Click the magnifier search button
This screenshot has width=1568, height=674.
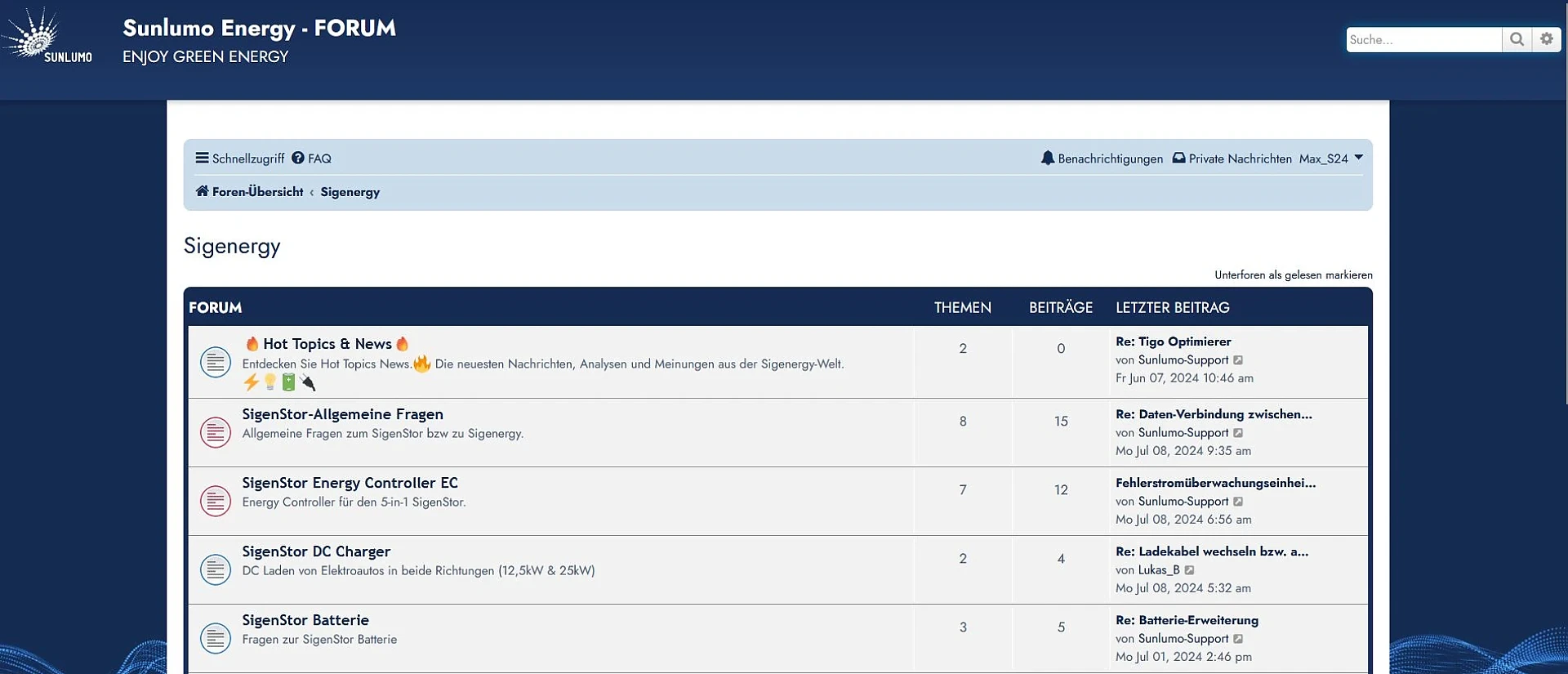click(1517, 39)
